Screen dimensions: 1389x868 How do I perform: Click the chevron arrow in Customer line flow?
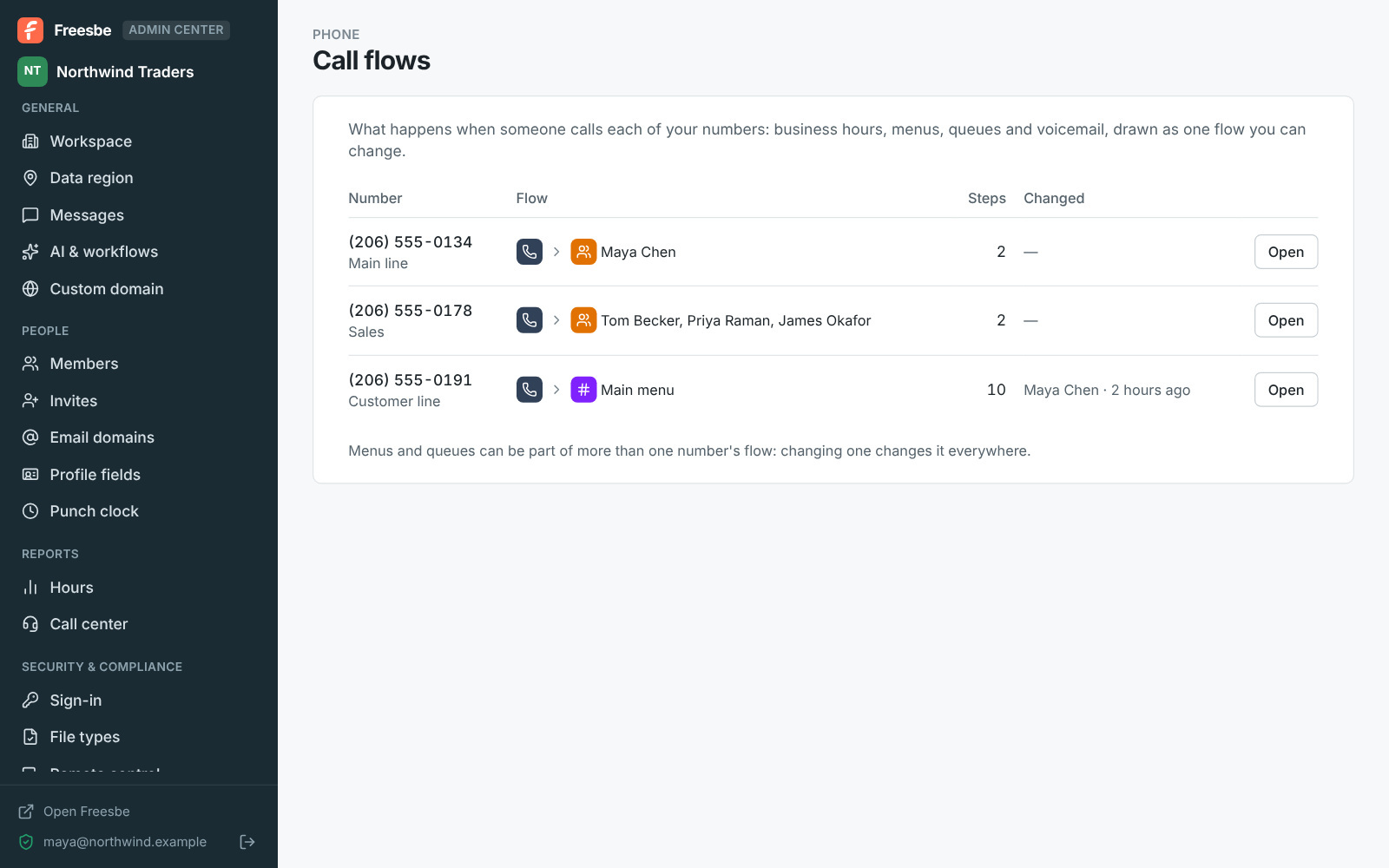pos(556,390)
